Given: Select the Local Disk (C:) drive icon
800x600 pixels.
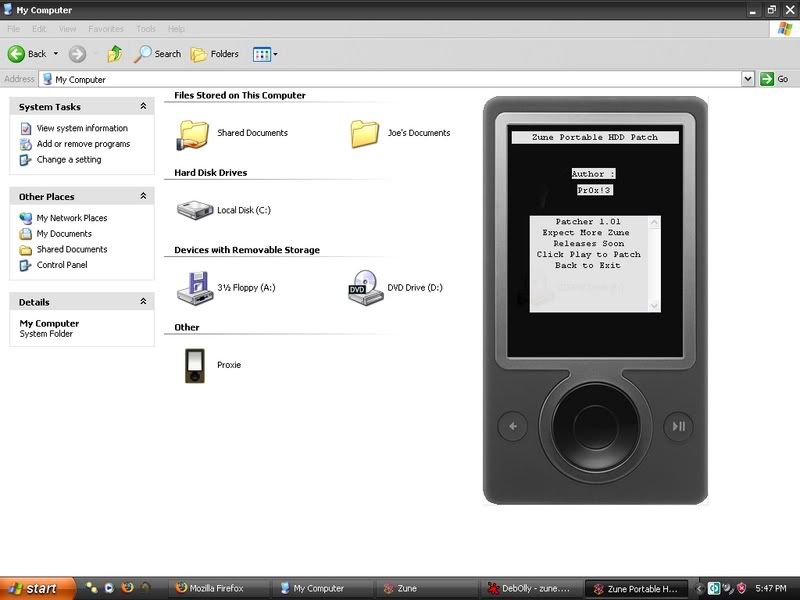Looking at the screenshot, I should pyautogui.click(x=195, y=210).
